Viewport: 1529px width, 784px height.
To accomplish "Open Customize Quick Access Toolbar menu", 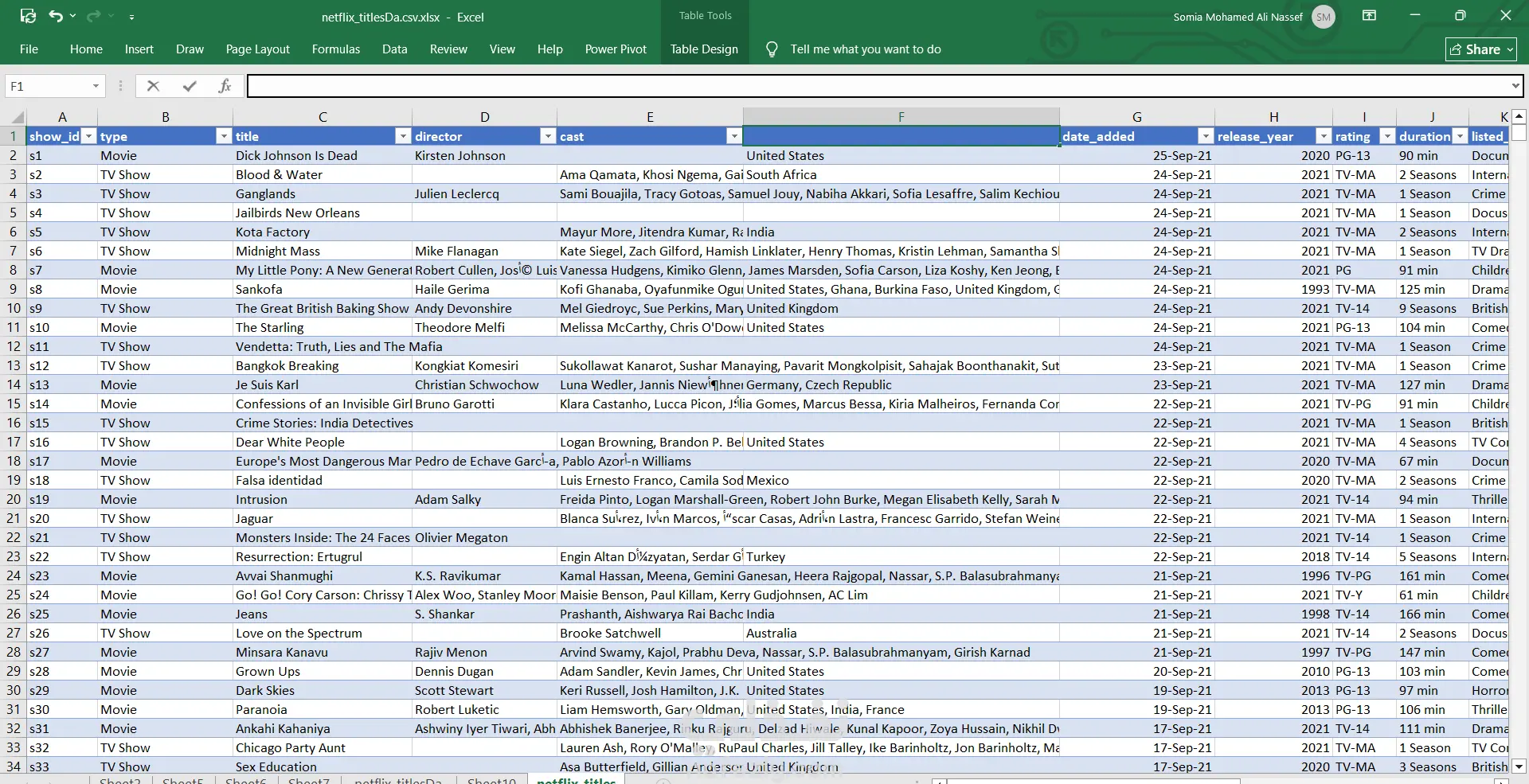I will (x=131, y=17).
